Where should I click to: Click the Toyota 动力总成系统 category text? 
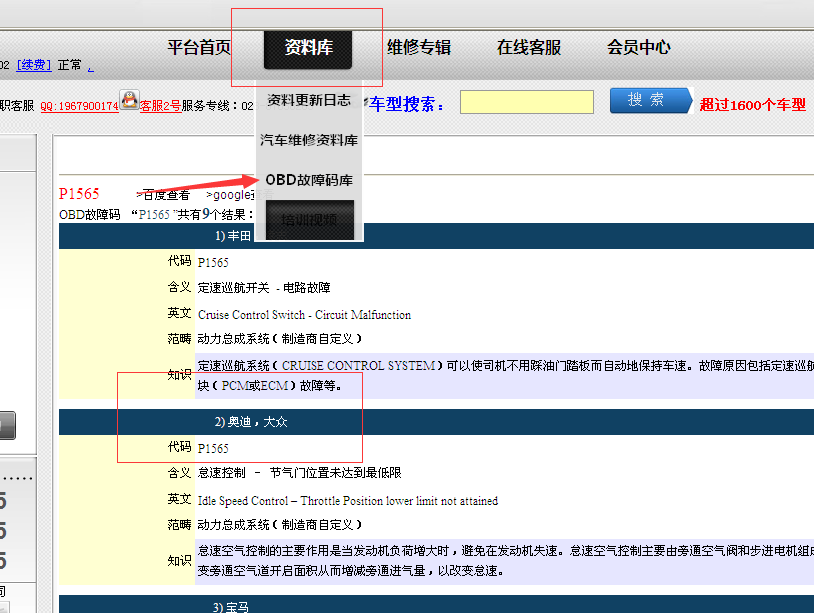click(x=279, y=339)
